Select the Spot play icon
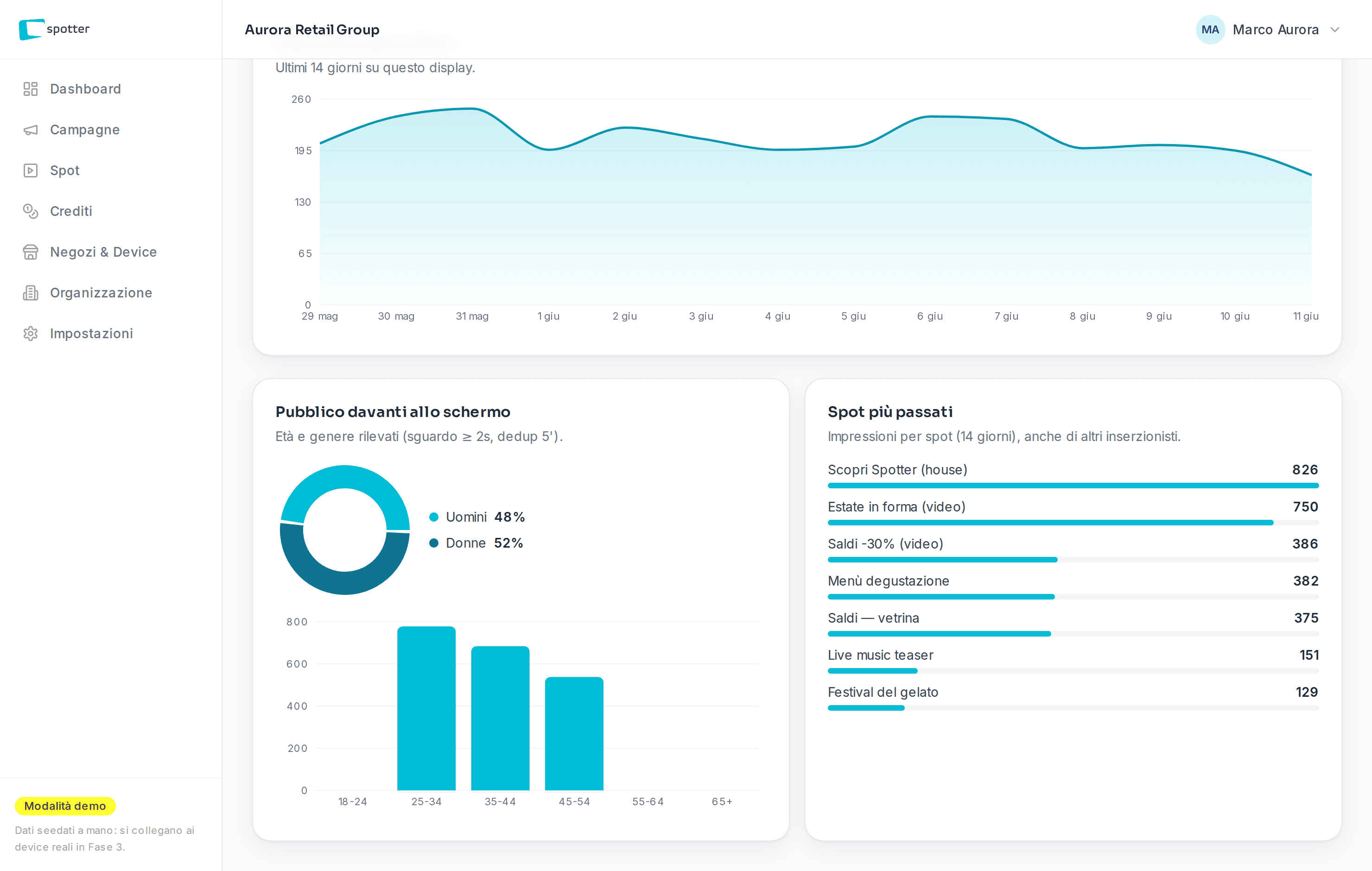The image size is (1372, 871). point(30,170)
